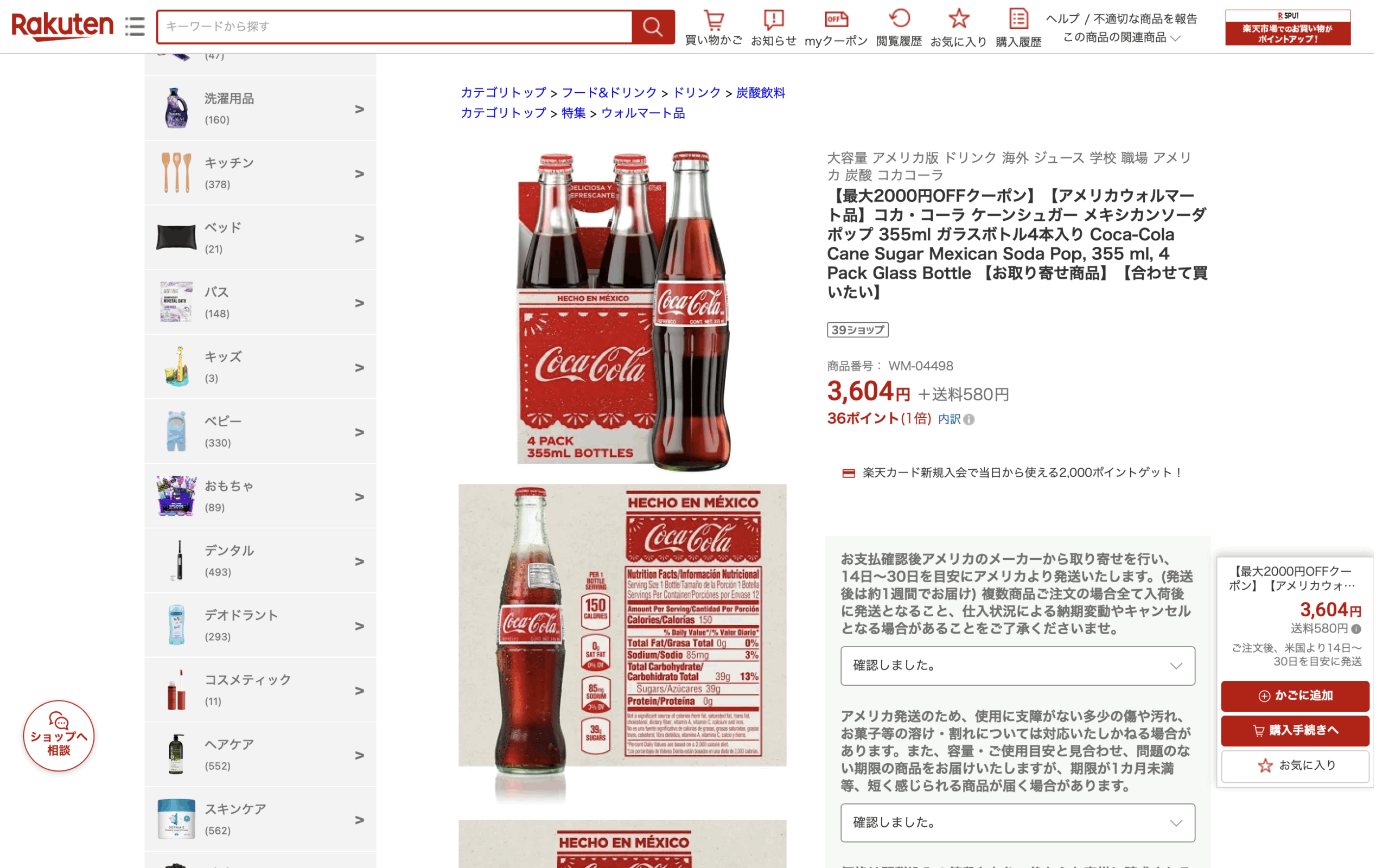Image resolution: width=1389 pixels, height=868 pixels.
Task: Click the info icon next to 内訳
Action: click(x=969, y=420)
